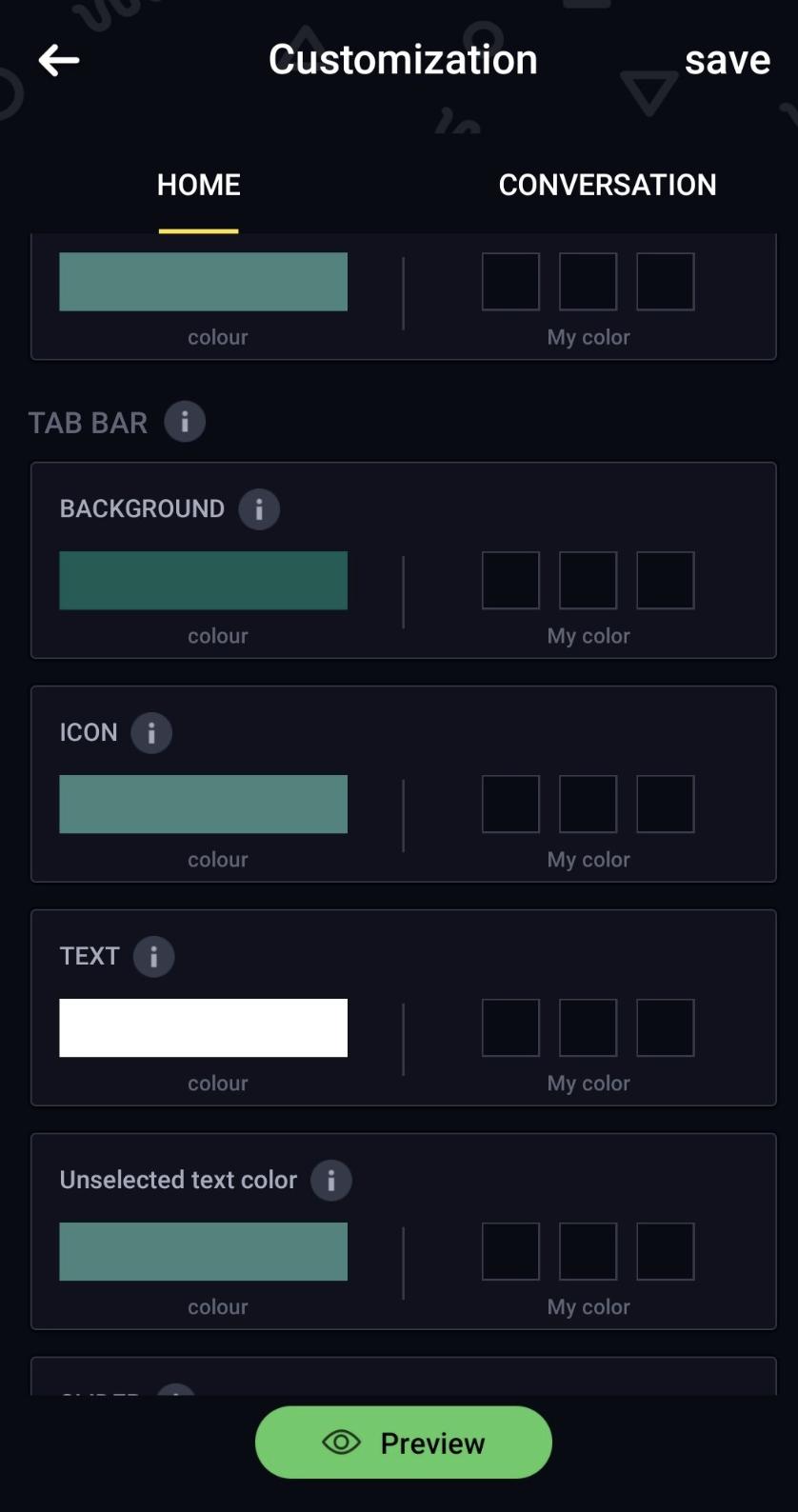Tap the topmost teal colour swatch
The width and height of the screenshot is (798, 1512).
click(203, 281)
